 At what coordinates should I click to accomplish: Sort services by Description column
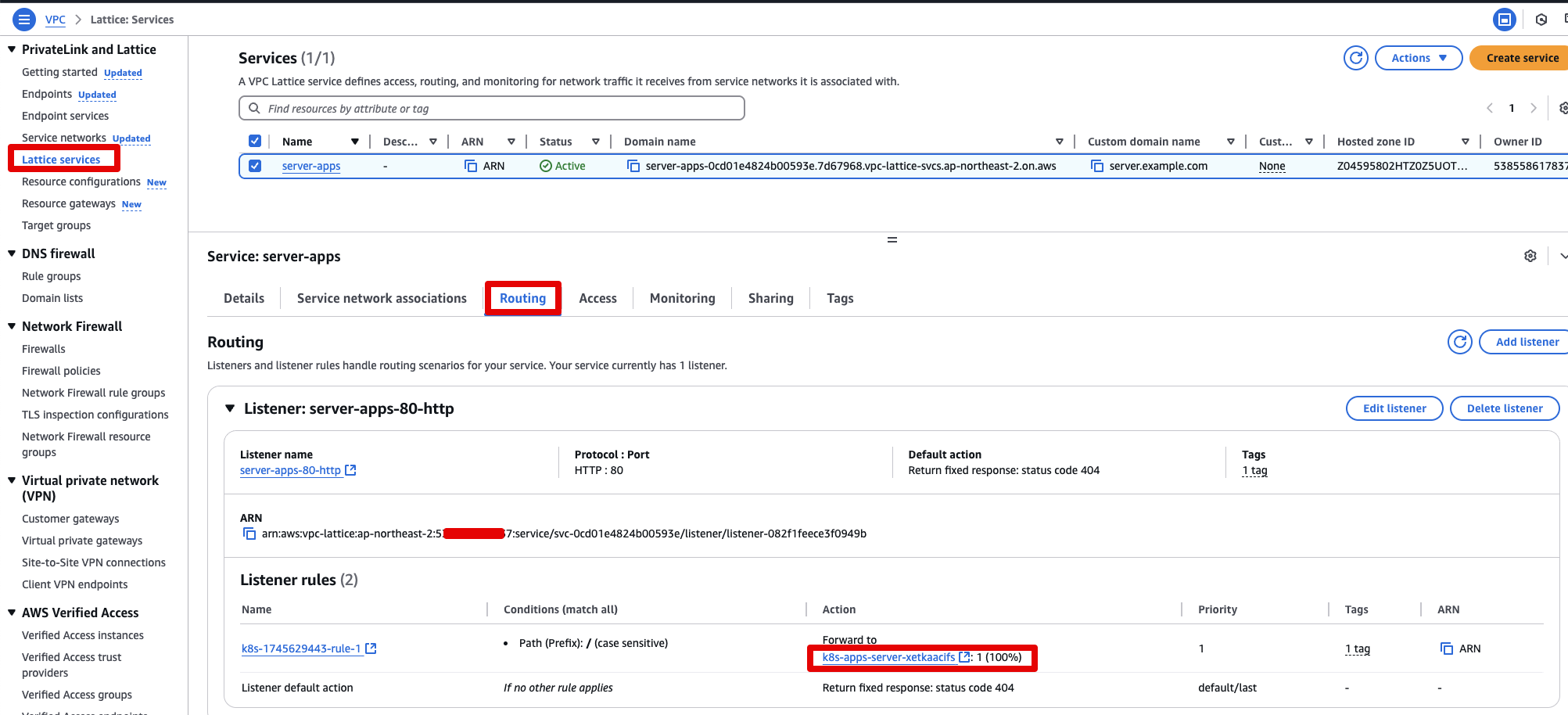[x=433, y=142]
